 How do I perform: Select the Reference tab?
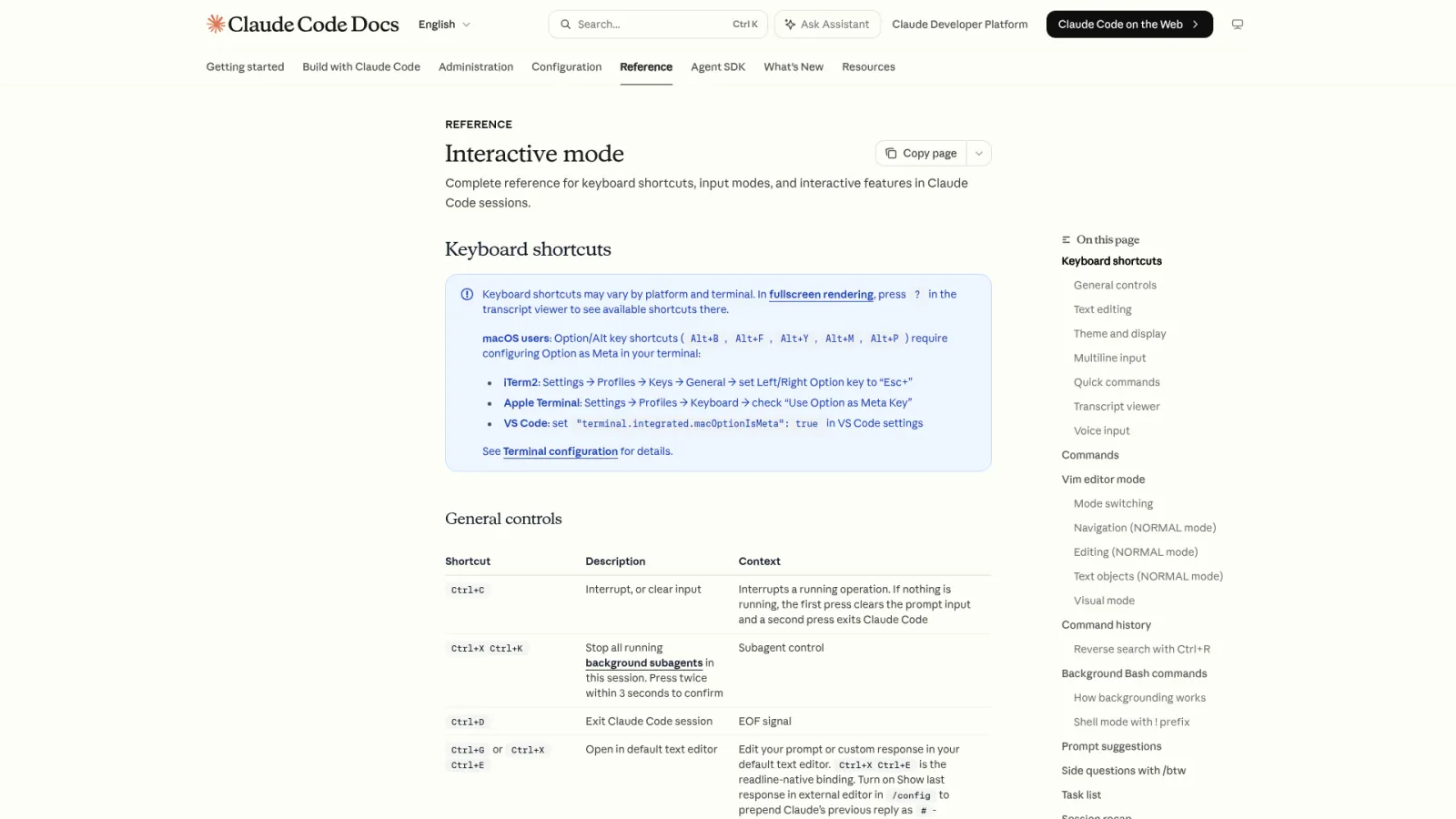[646, 67]
